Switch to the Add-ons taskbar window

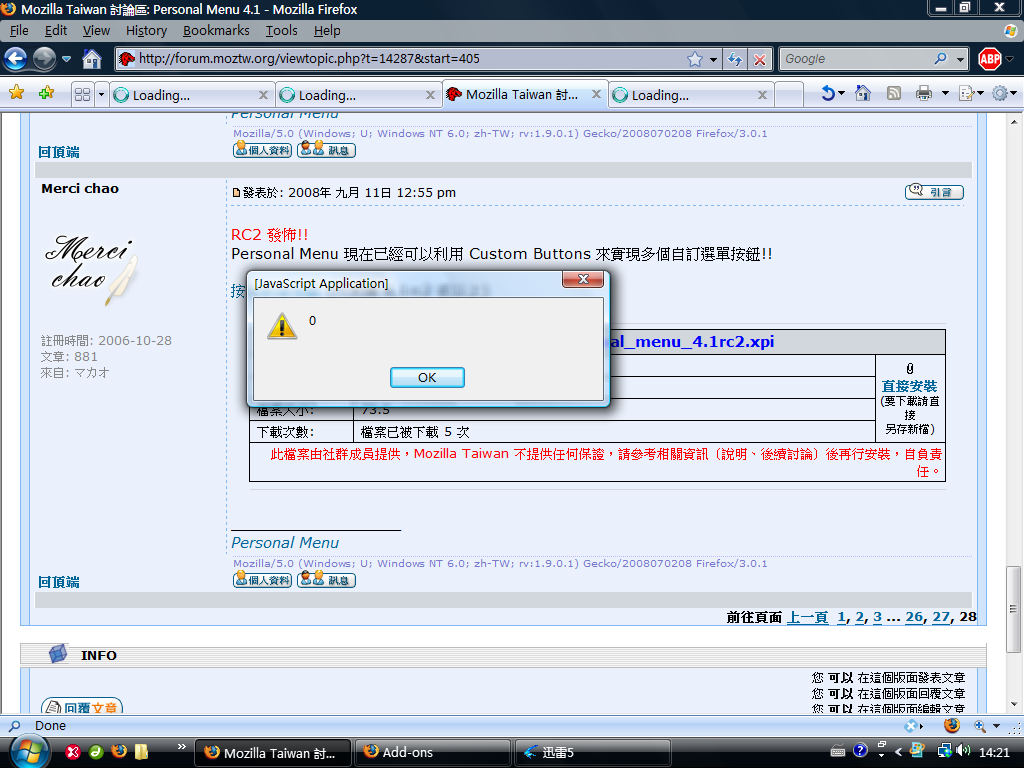[433, 752]
